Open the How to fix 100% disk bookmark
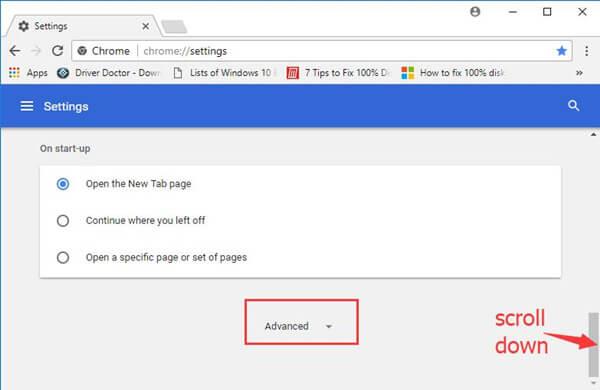 coord(453,73)
